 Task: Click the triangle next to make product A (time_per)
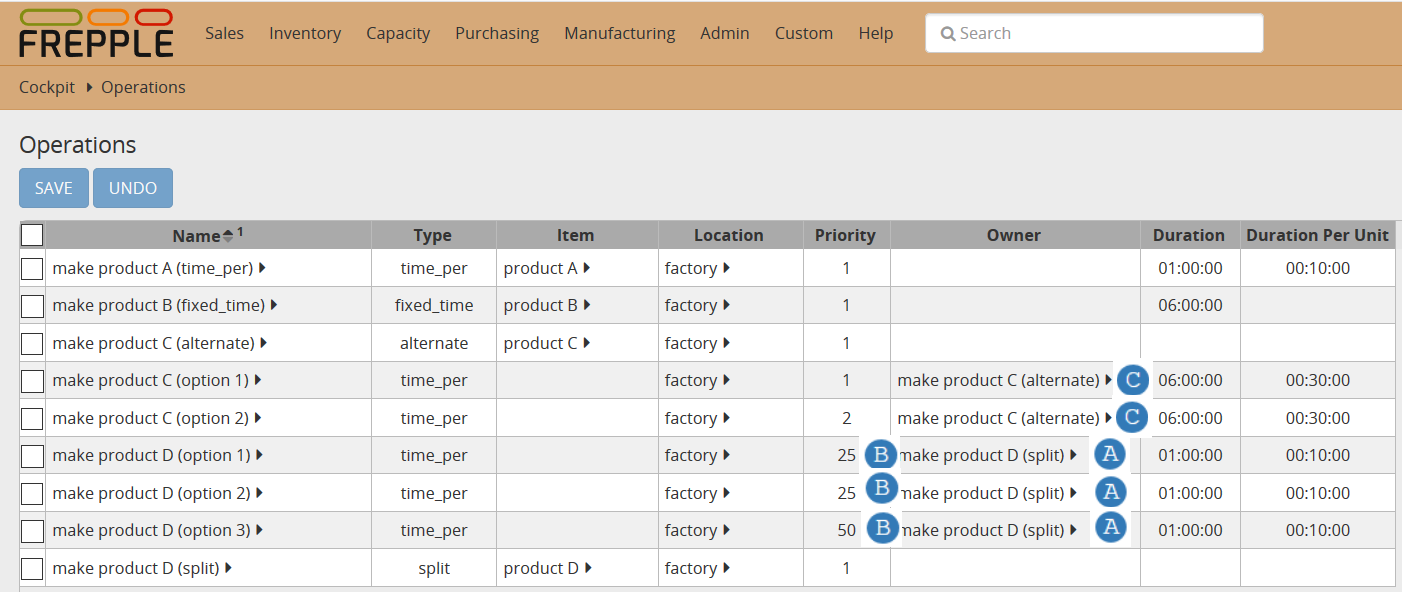click(262, 268)
